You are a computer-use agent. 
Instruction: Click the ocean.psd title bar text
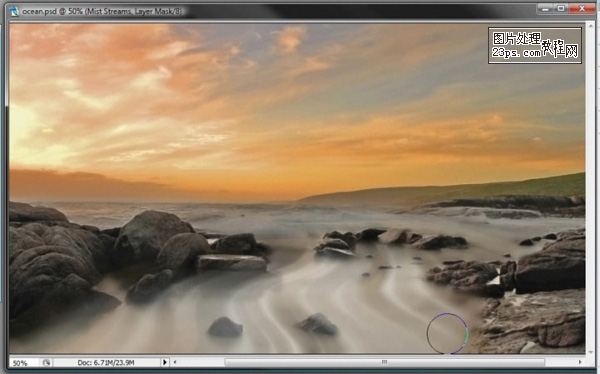(x=101, y=11)
